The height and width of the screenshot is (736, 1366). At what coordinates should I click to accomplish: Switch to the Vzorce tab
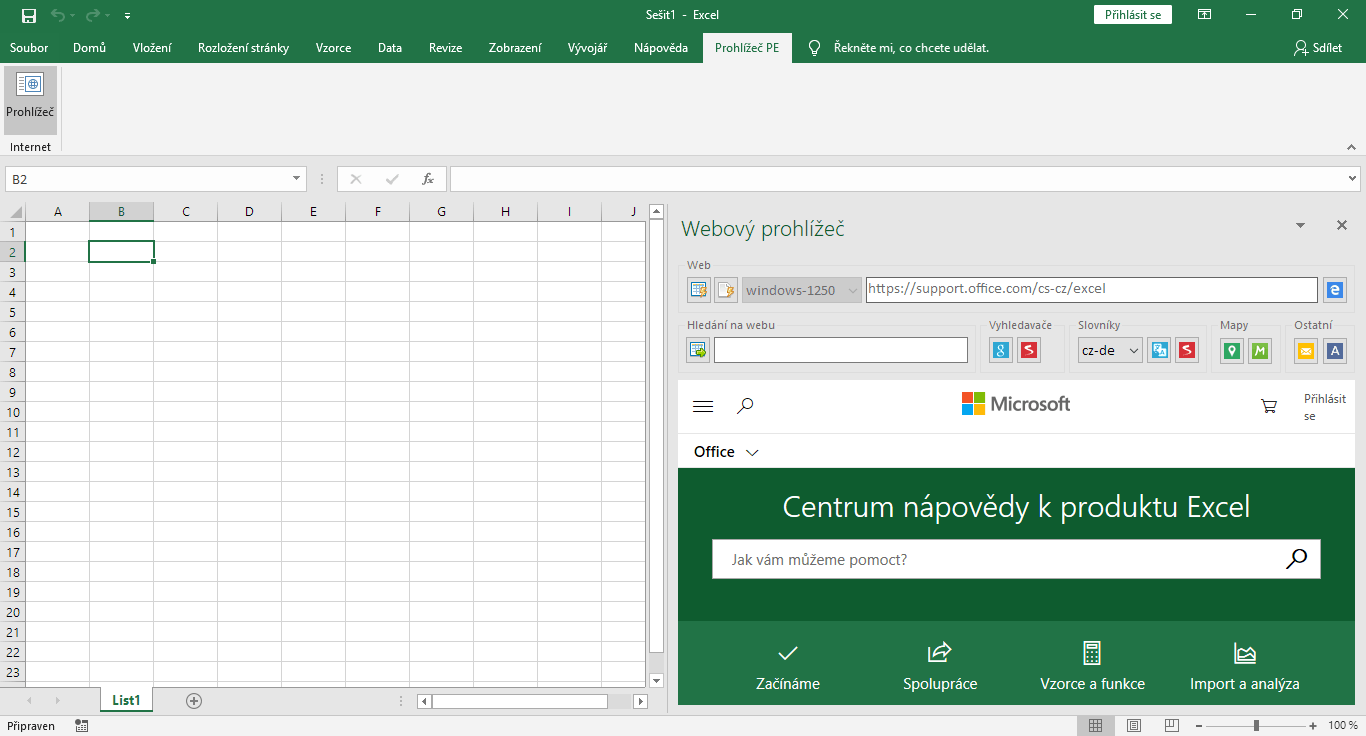coord(333,48)
